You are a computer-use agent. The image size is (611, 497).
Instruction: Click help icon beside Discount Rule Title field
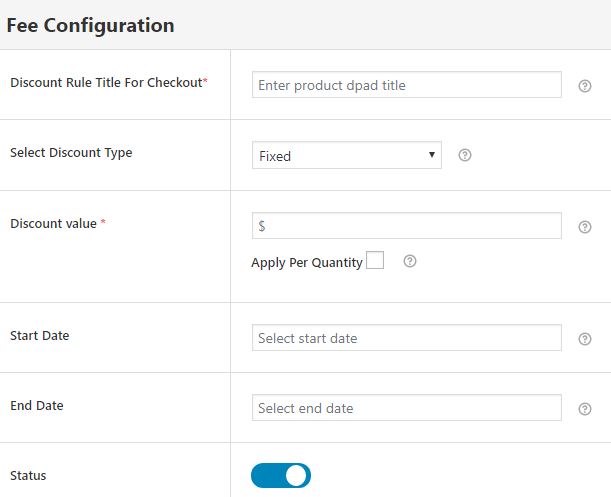pos(585,86)
